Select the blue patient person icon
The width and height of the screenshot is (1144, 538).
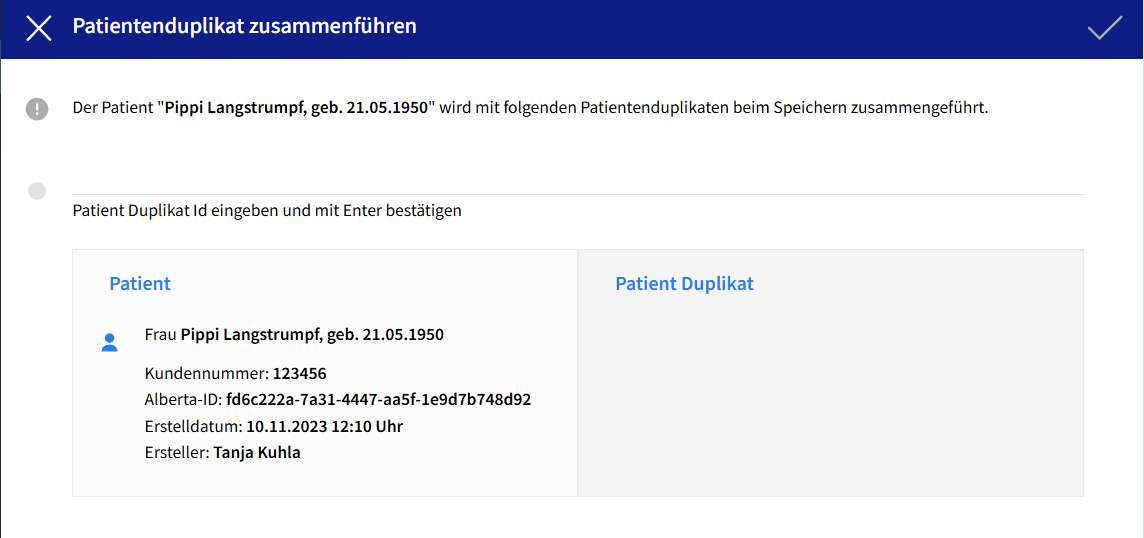pos(110,343)
